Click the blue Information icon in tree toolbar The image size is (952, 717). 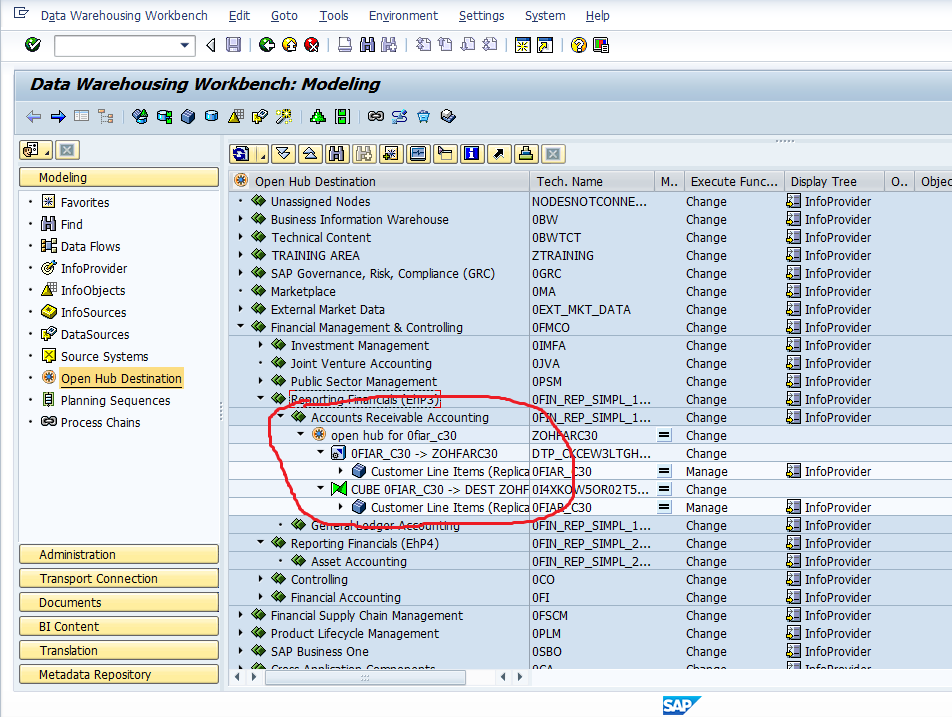coord(472,154)
